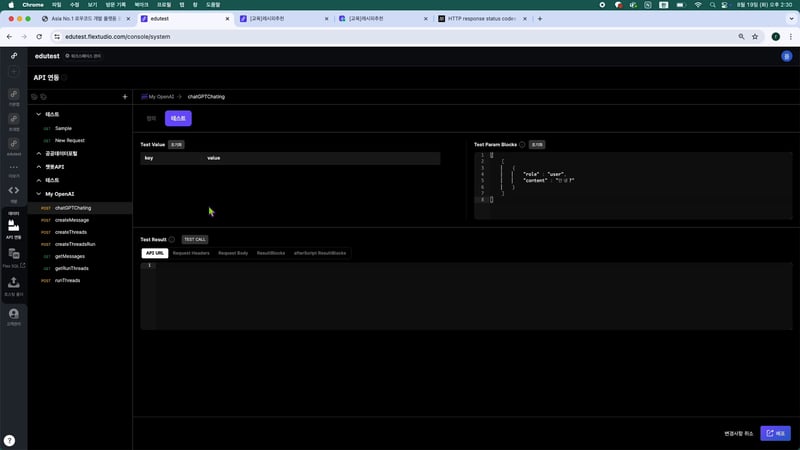
Task: Click the user avatar icon top right
Action: click(x=786, y=57)
